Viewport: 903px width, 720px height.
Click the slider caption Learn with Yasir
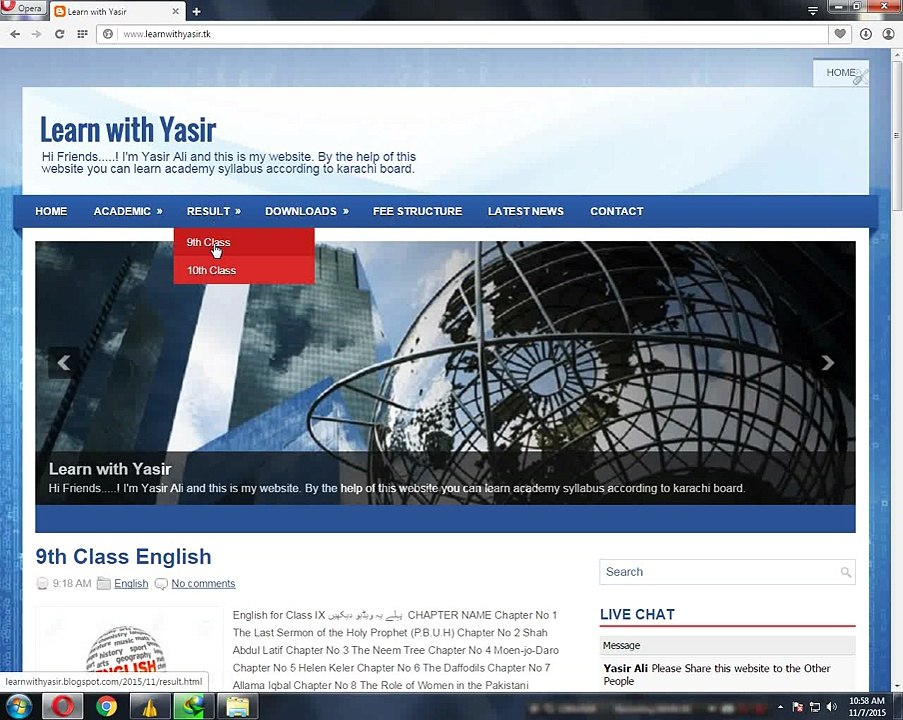coord(110,469)
